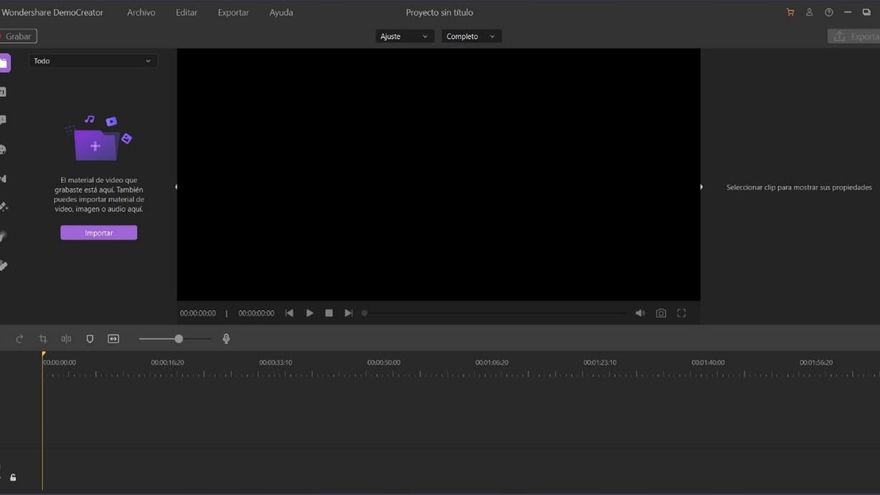Click the Seleccionar clip properties message
Screen dimensions: 880x495
coord(799,187)
